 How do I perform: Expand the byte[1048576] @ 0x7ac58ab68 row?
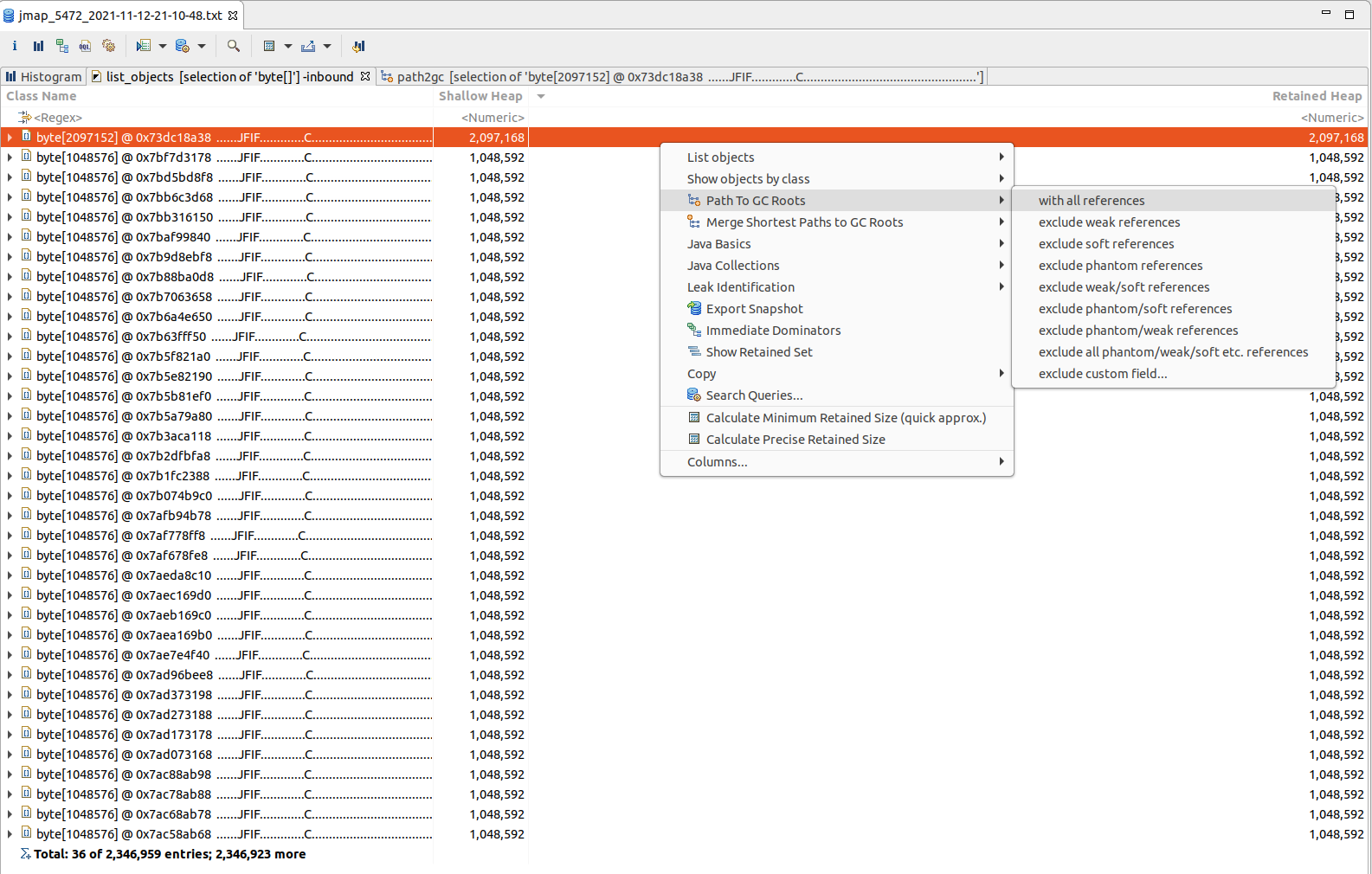tap(10, 834)
